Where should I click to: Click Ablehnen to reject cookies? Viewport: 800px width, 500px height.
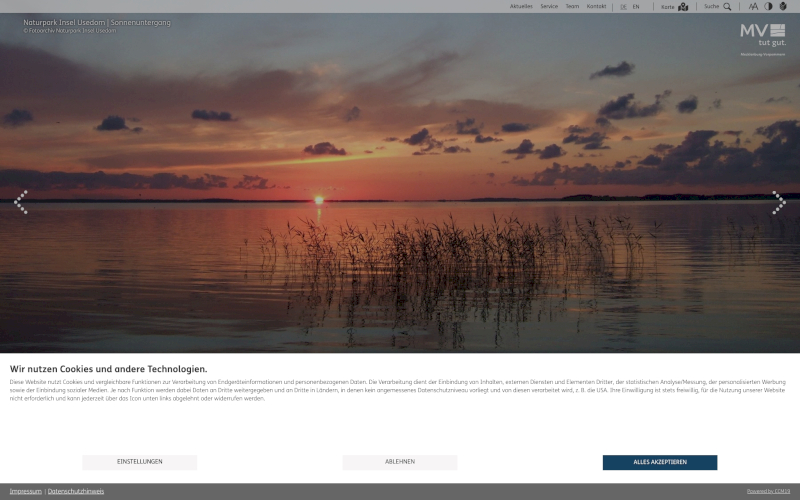[400, 462]
